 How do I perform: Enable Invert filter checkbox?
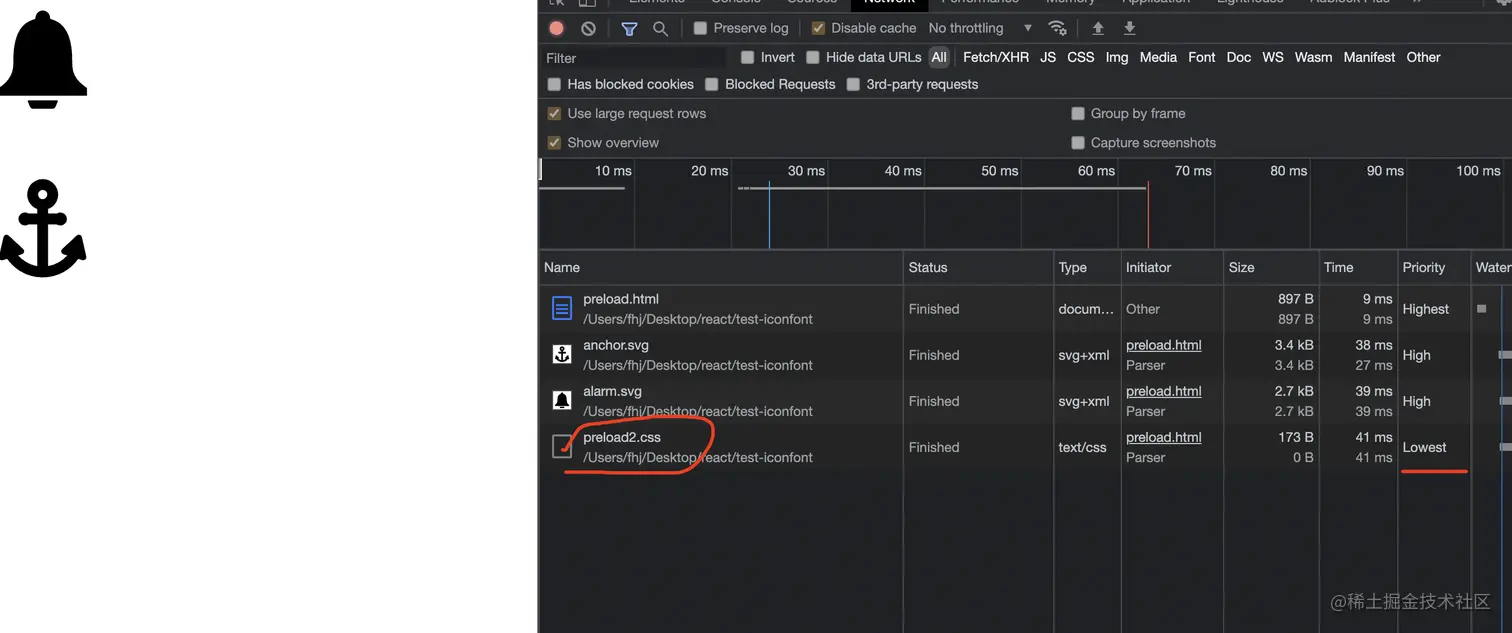point(747,57)
